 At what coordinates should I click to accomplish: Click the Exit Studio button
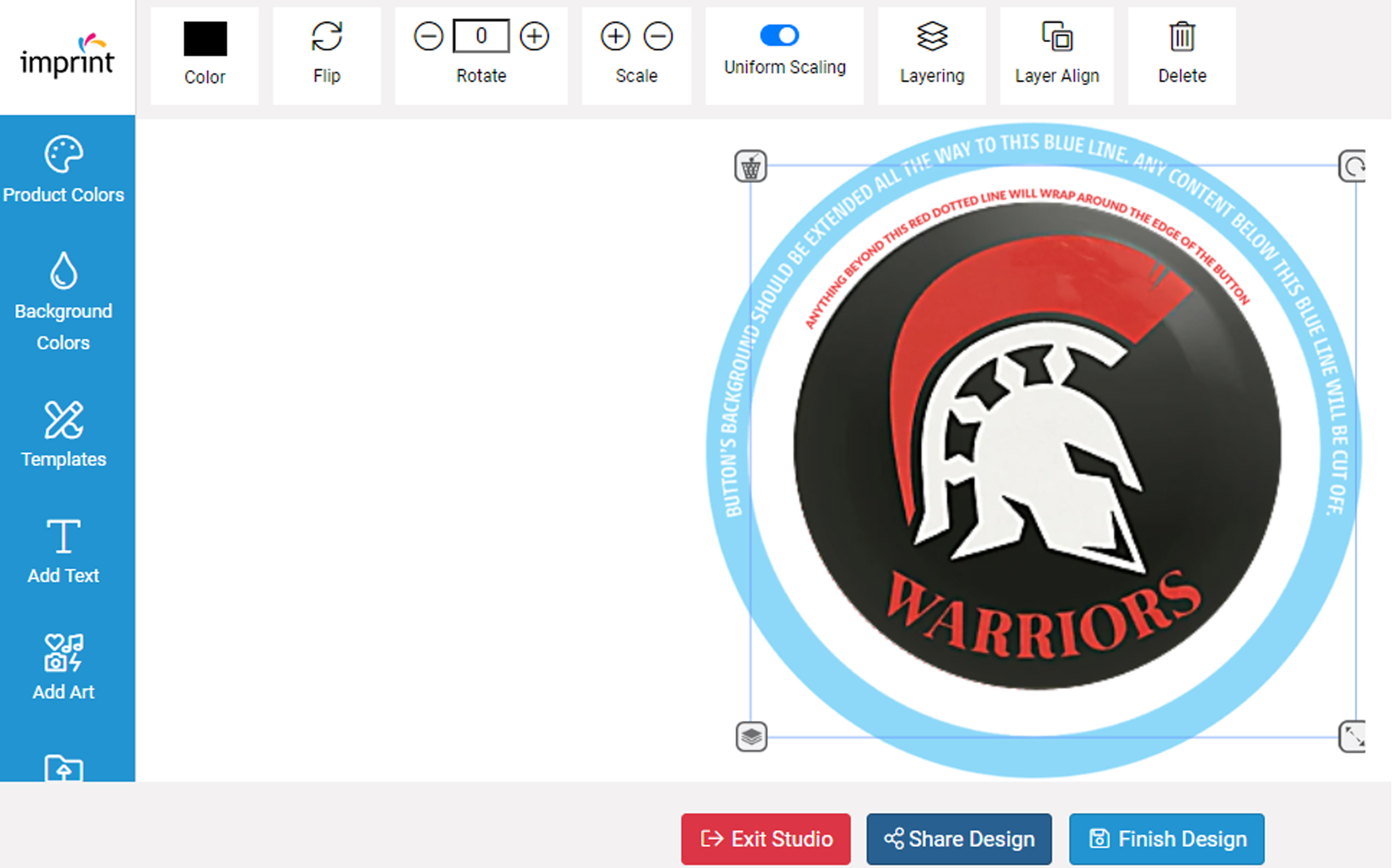pyautogui.click(x=766, y=838)
